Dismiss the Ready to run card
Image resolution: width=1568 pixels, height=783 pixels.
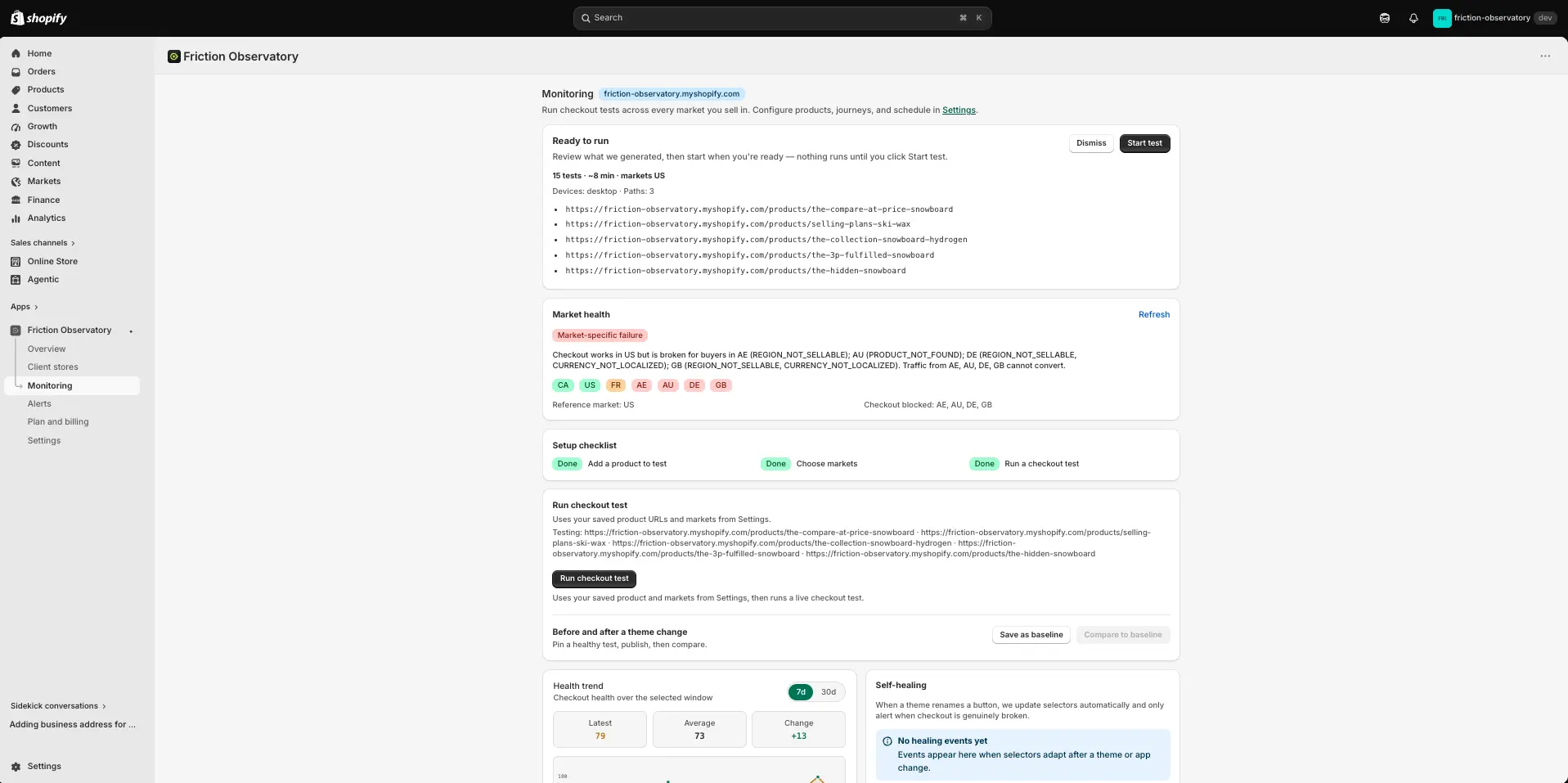(1091, 143)
